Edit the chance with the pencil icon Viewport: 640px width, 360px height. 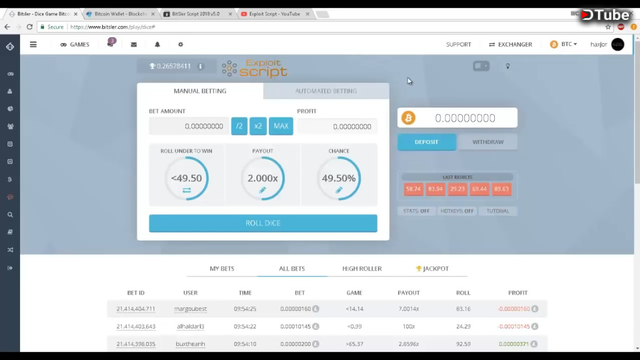point(339,190)
